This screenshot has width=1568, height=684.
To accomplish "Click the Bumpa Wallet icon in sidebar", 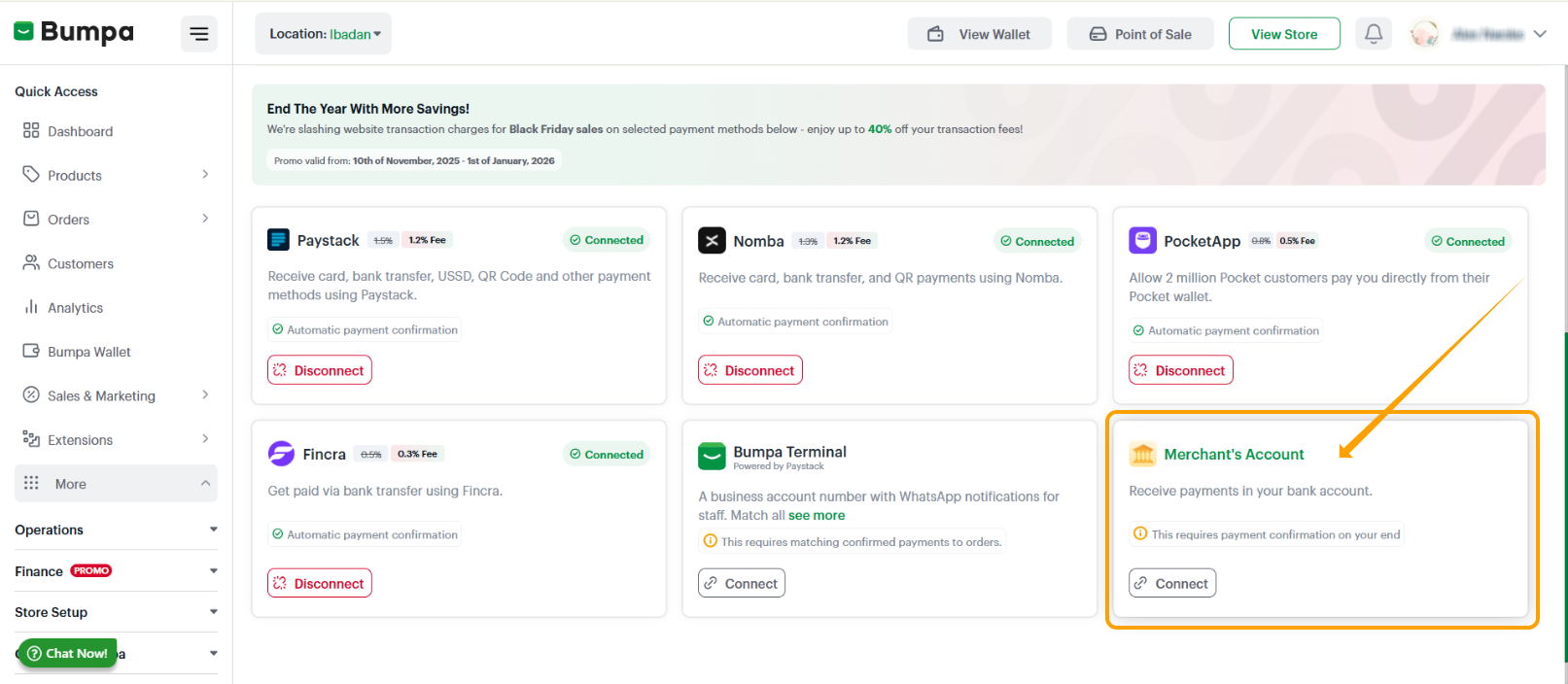I will 31,351.
